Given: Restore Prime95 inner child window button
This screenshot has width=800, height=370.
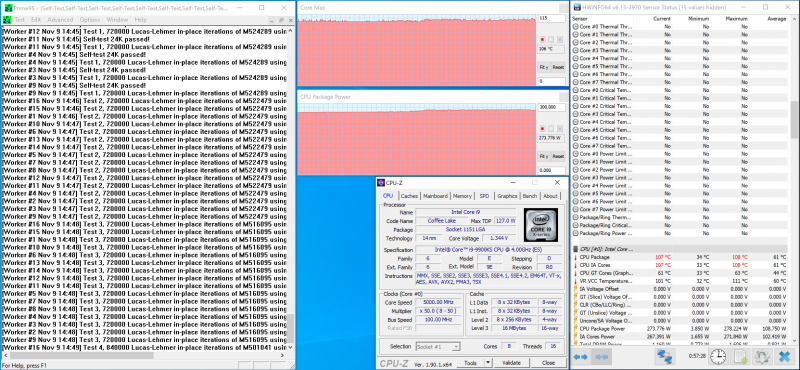Looking at the screenshot, I should click(280, 20).
